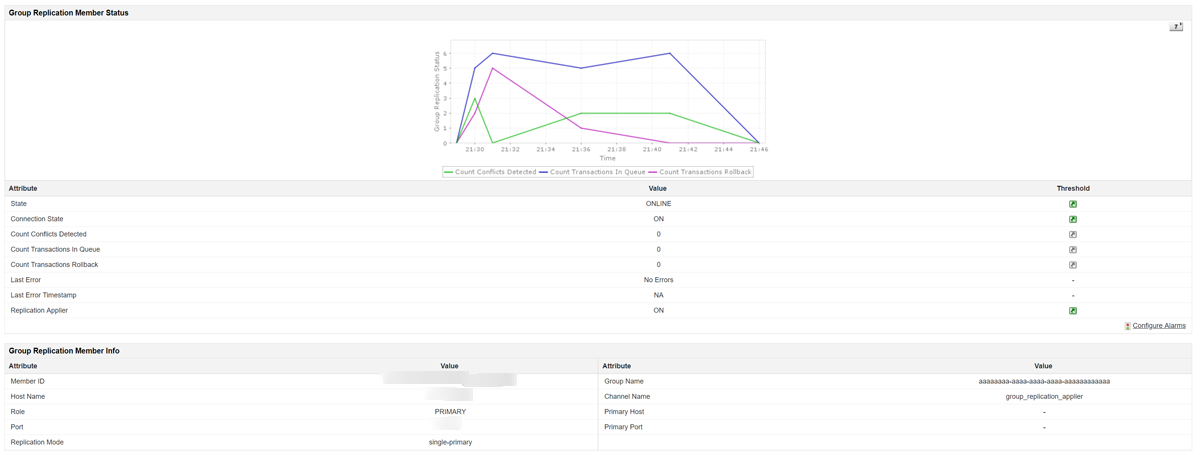Click the Last Error Timestamp attribute
This screenshot has width=1200, height=455.
pos(44,295)
